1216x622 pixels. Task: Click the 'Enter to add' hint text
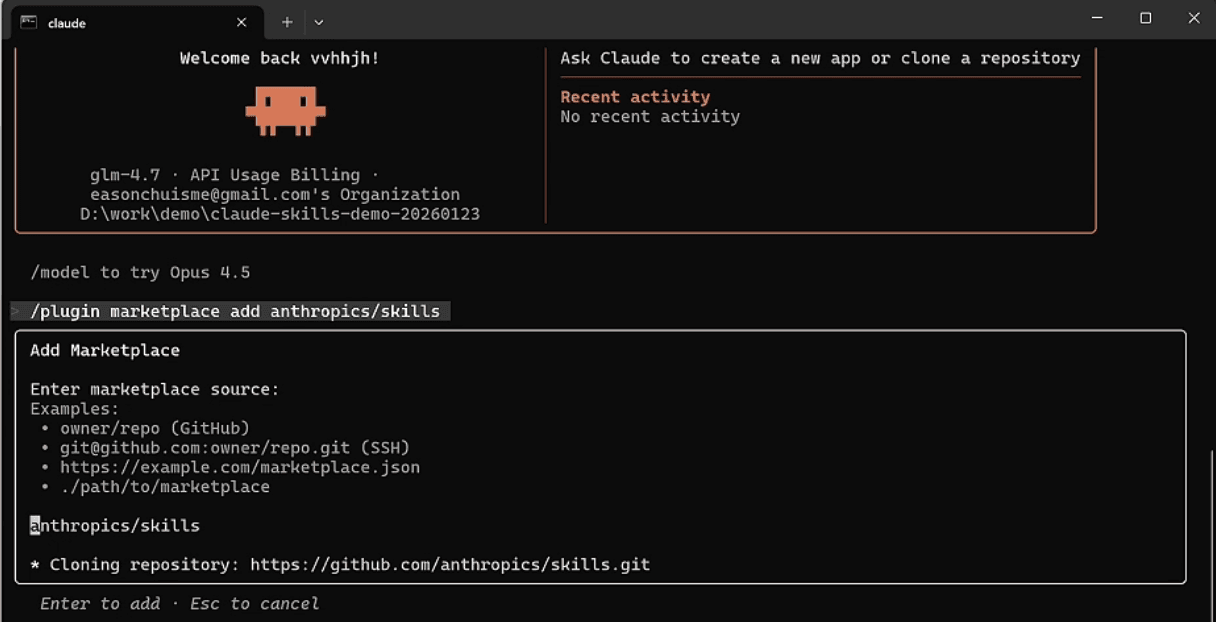click(100, 603)
